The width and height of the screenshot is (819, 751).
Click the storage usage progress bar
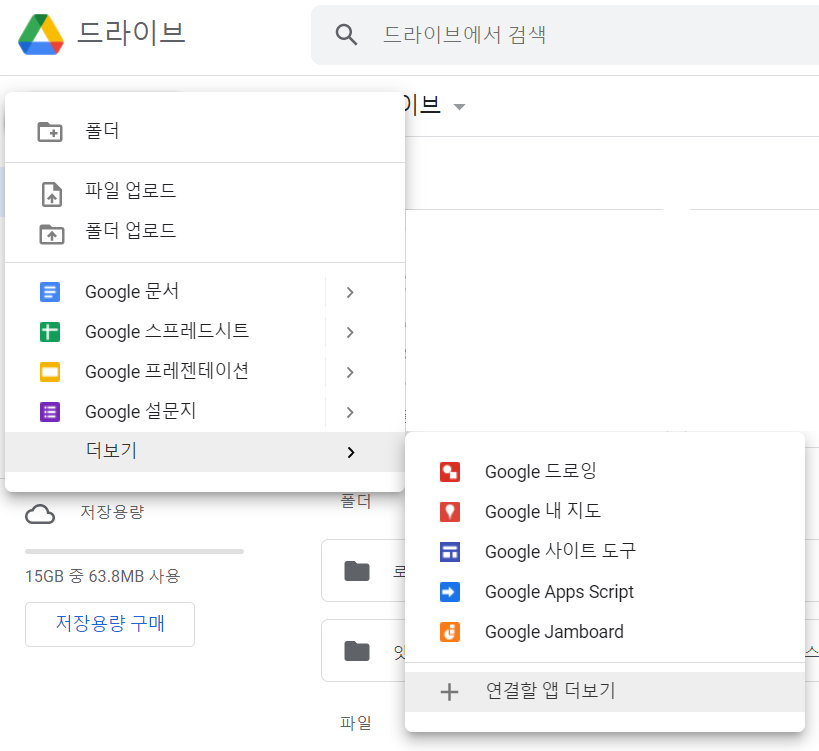134,551
